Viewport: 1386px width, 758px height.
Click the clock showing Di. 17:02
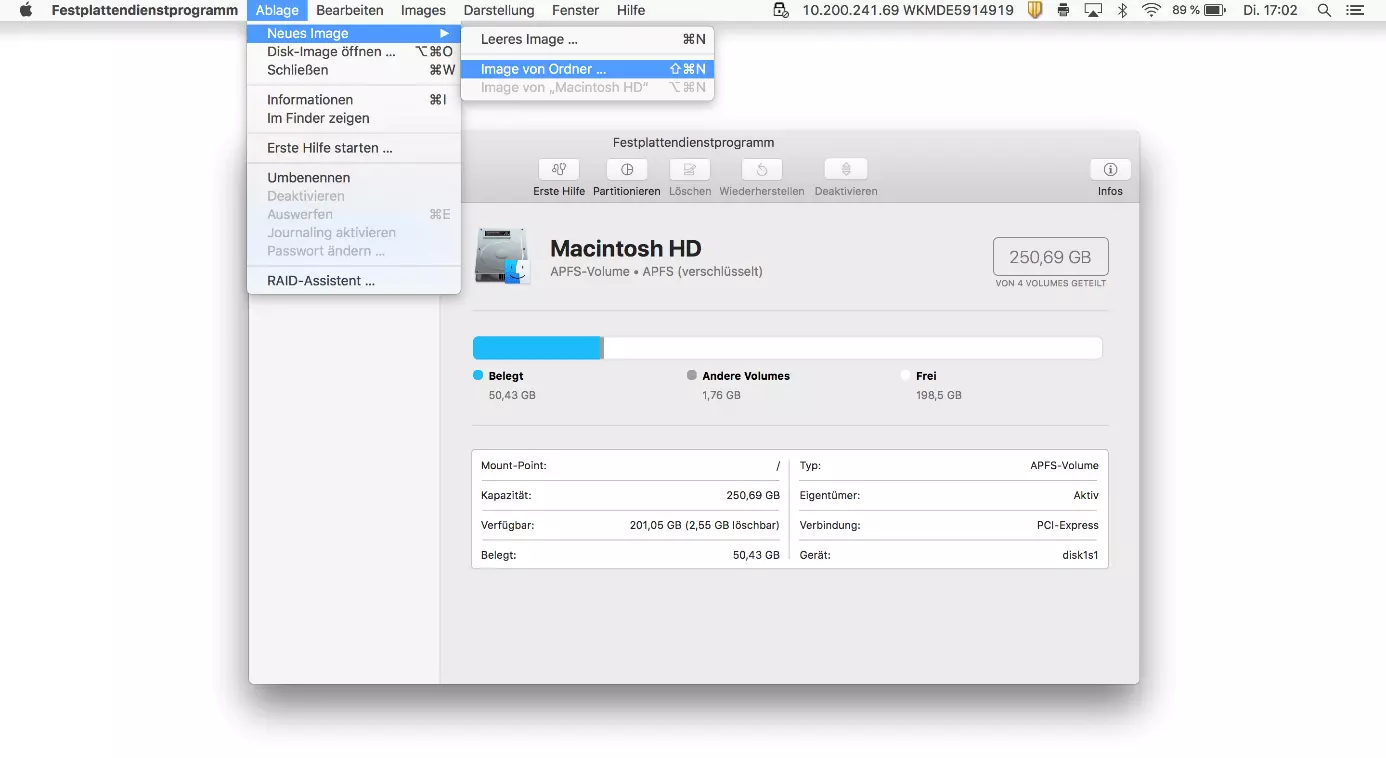[x=1270, y=10]
